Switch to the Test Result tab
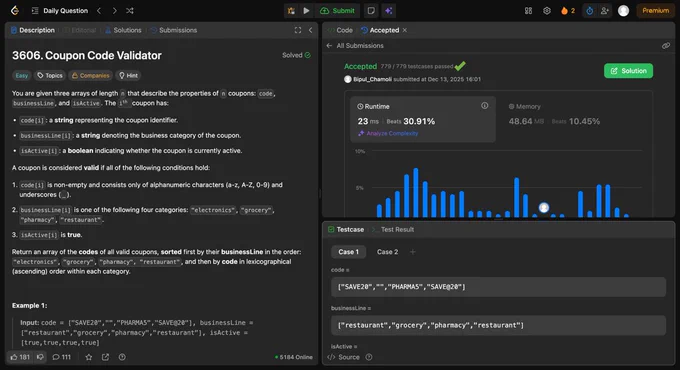This screenshot has height=370, width=680. click(x=393, y=229)
